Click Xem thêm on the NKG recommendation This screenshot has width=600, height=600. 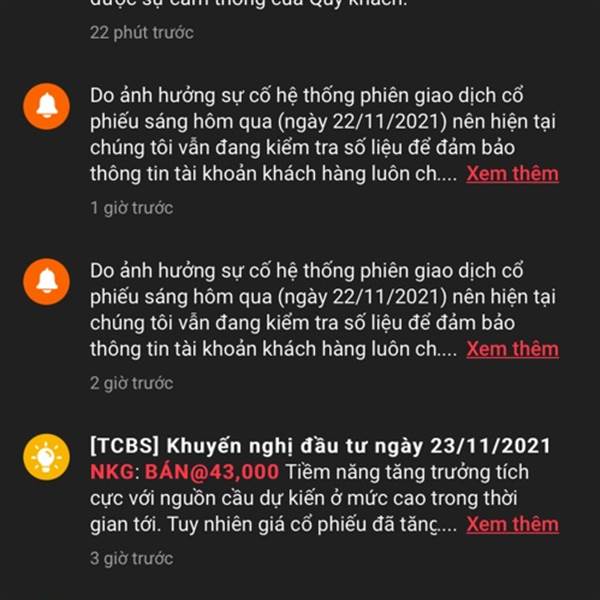pos(512,525)
